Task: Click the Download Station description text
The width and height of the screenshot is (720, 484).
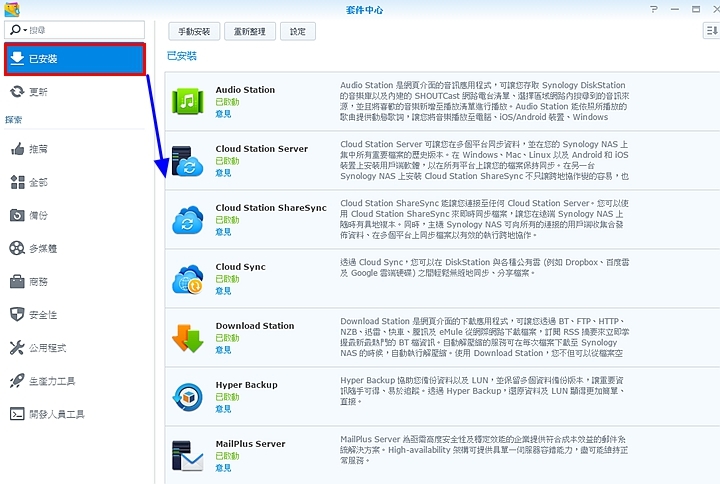Action: 484,337
